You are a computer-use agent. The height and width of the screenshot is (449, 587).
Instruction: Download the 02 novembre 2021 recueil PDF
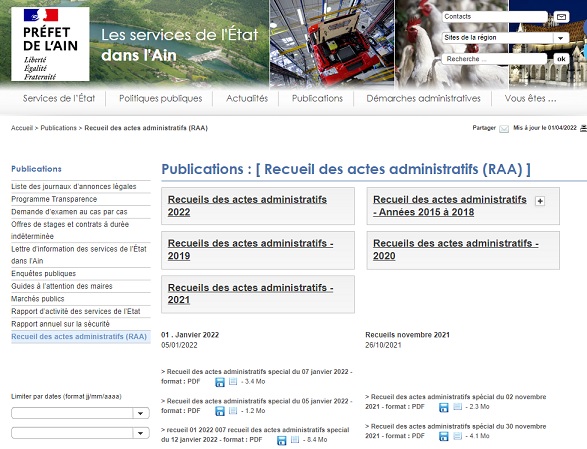point(444,407)
